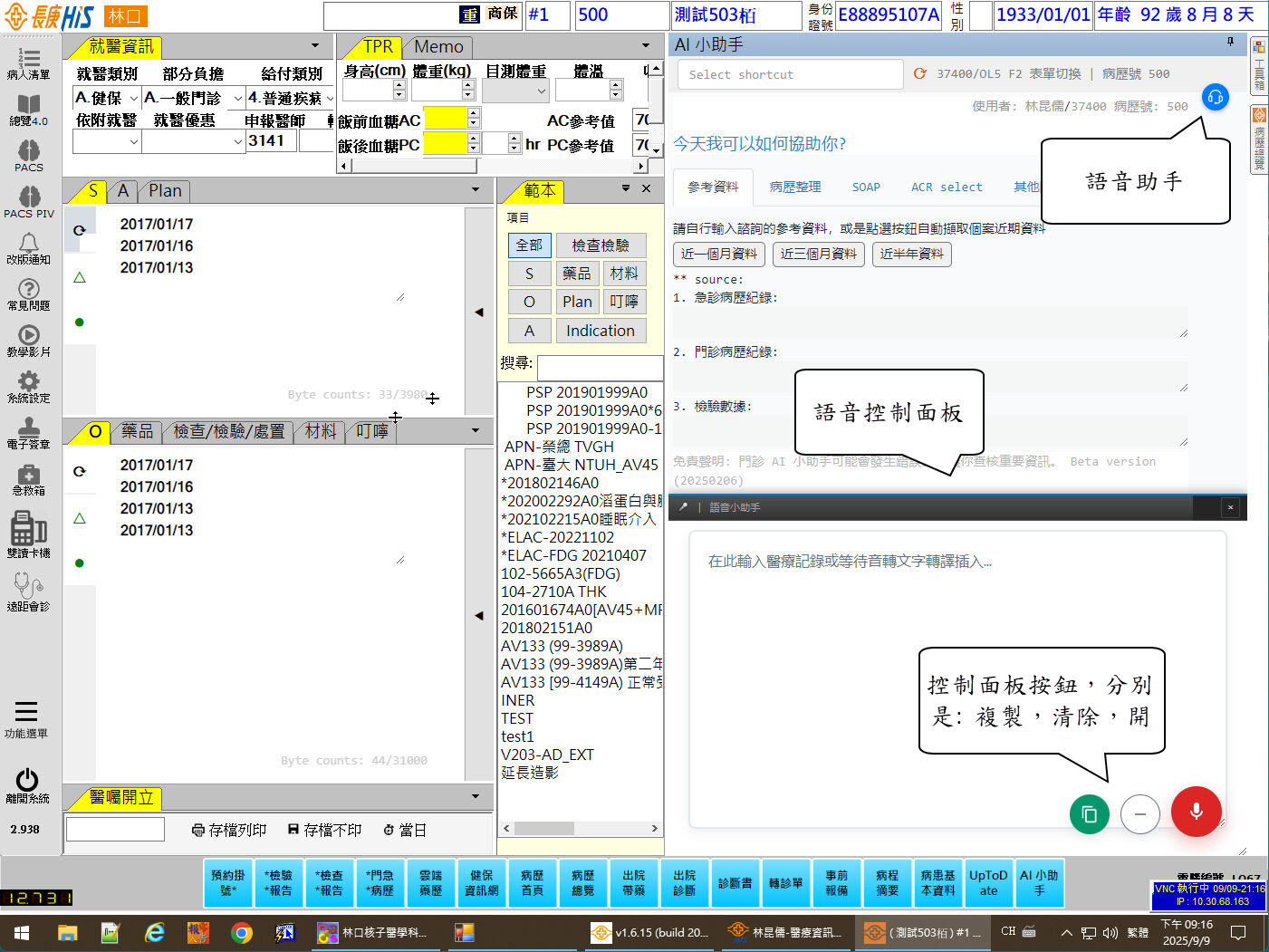The height and width of the screenshot is (952, 1269).
Task: Click the 近三個月資料 button
Action: click(x=818, y=254)
